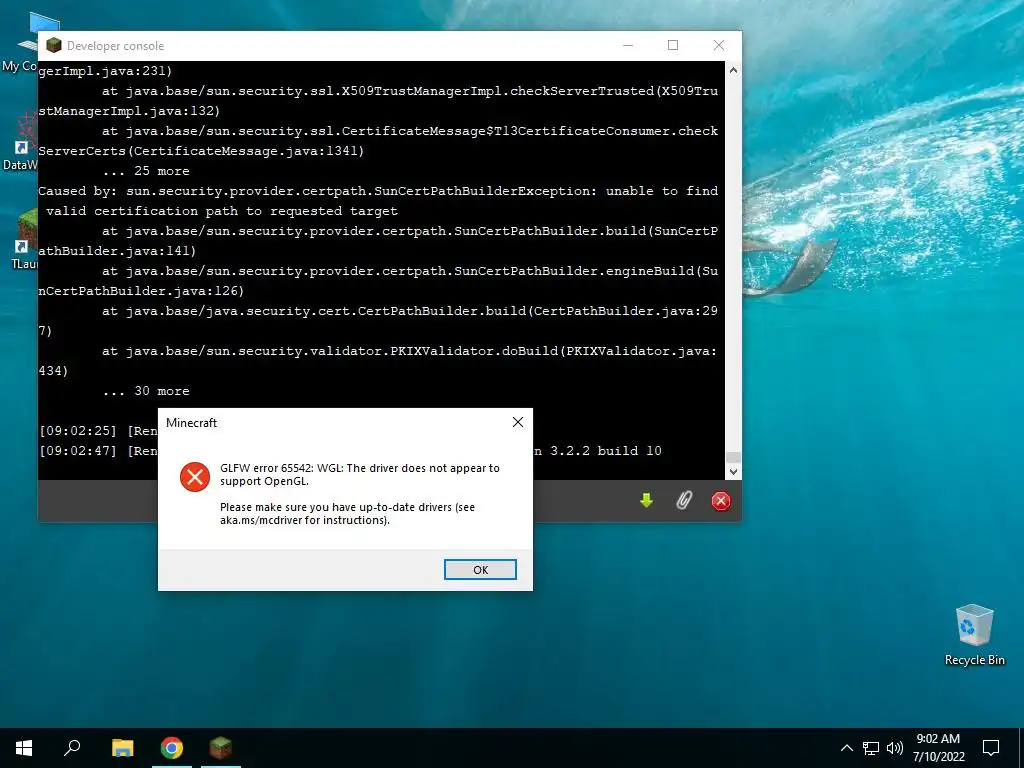Open the clock showing 9:02 AM
1024x768 pixels.
coord(938,748)
